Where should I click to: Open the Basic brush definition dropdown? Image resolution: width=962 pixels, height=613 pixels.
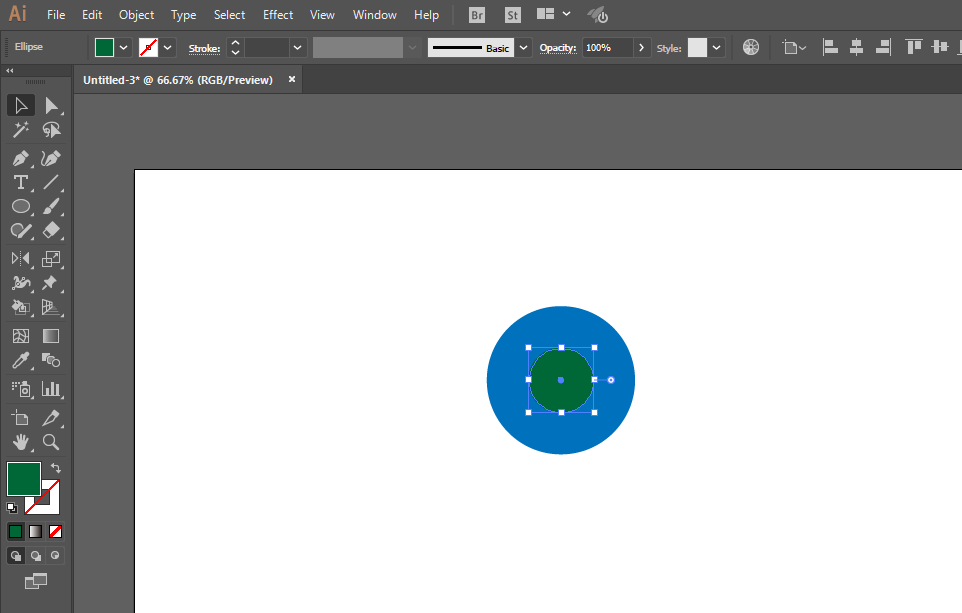point(523,48)
